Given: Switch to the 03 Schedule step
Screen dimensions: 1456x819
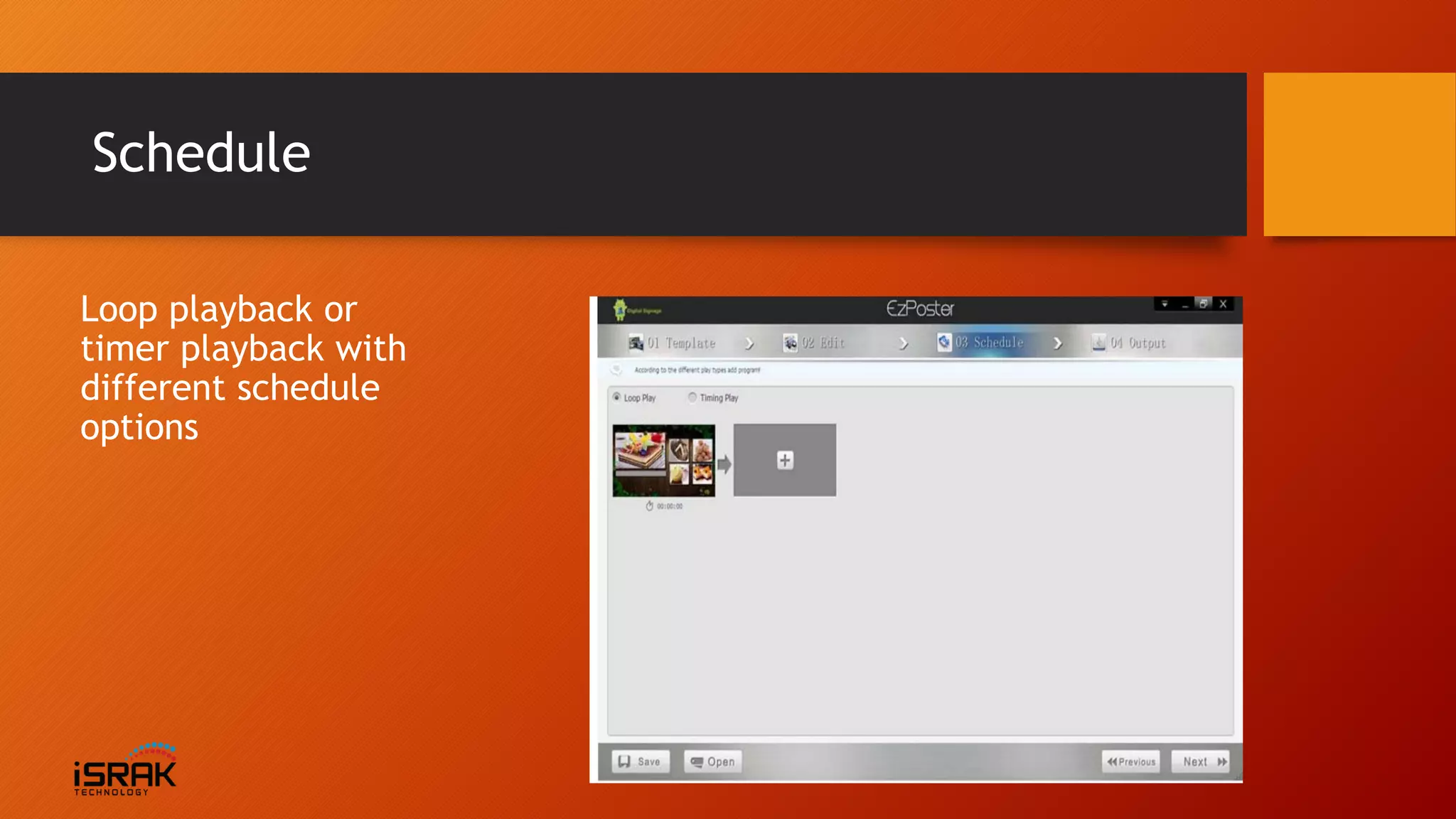Looking at the screenshot, I should click(980, 342).
